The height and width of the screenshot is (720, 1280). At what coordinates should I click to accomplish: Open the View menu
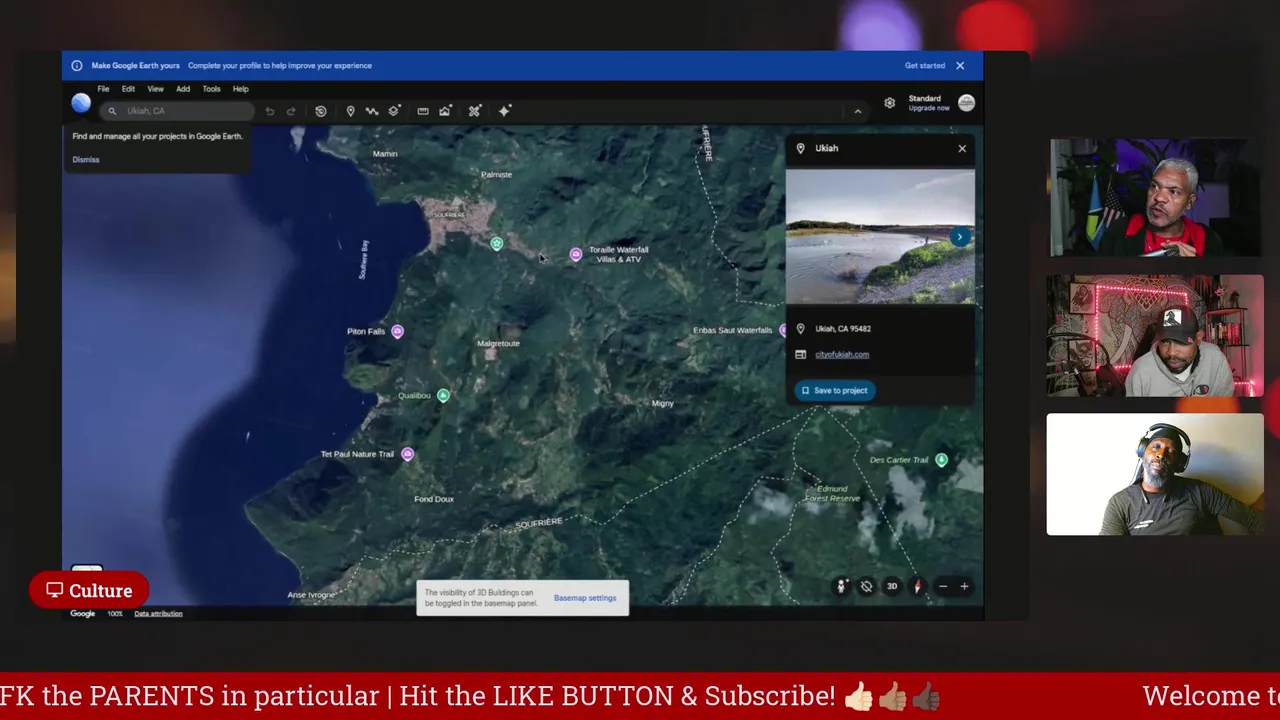click(x=155, y=89)
